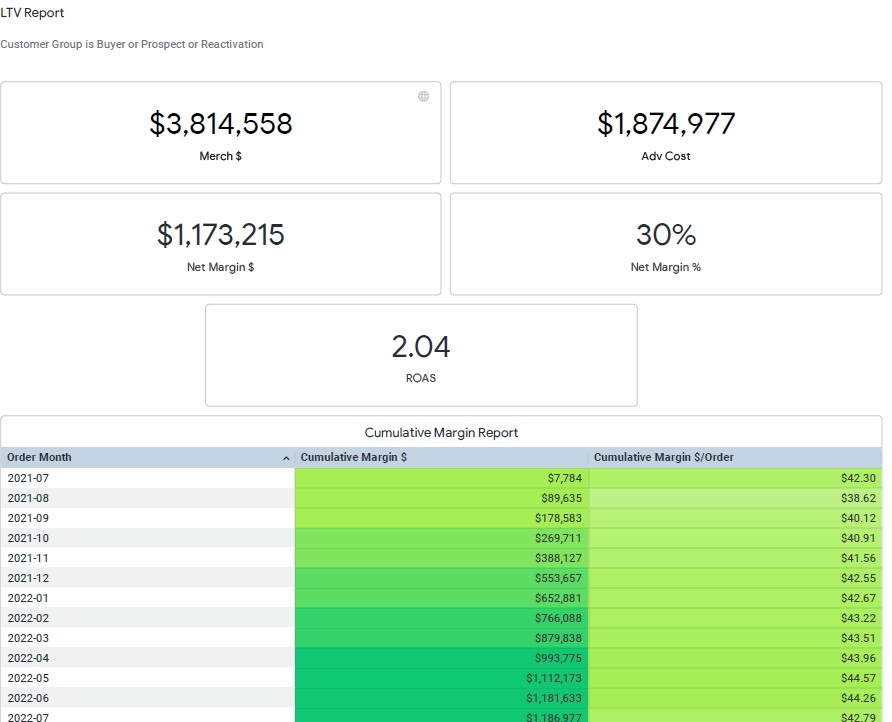
Task: Click the Customer Group filter description text
Action: pos(132,44)
